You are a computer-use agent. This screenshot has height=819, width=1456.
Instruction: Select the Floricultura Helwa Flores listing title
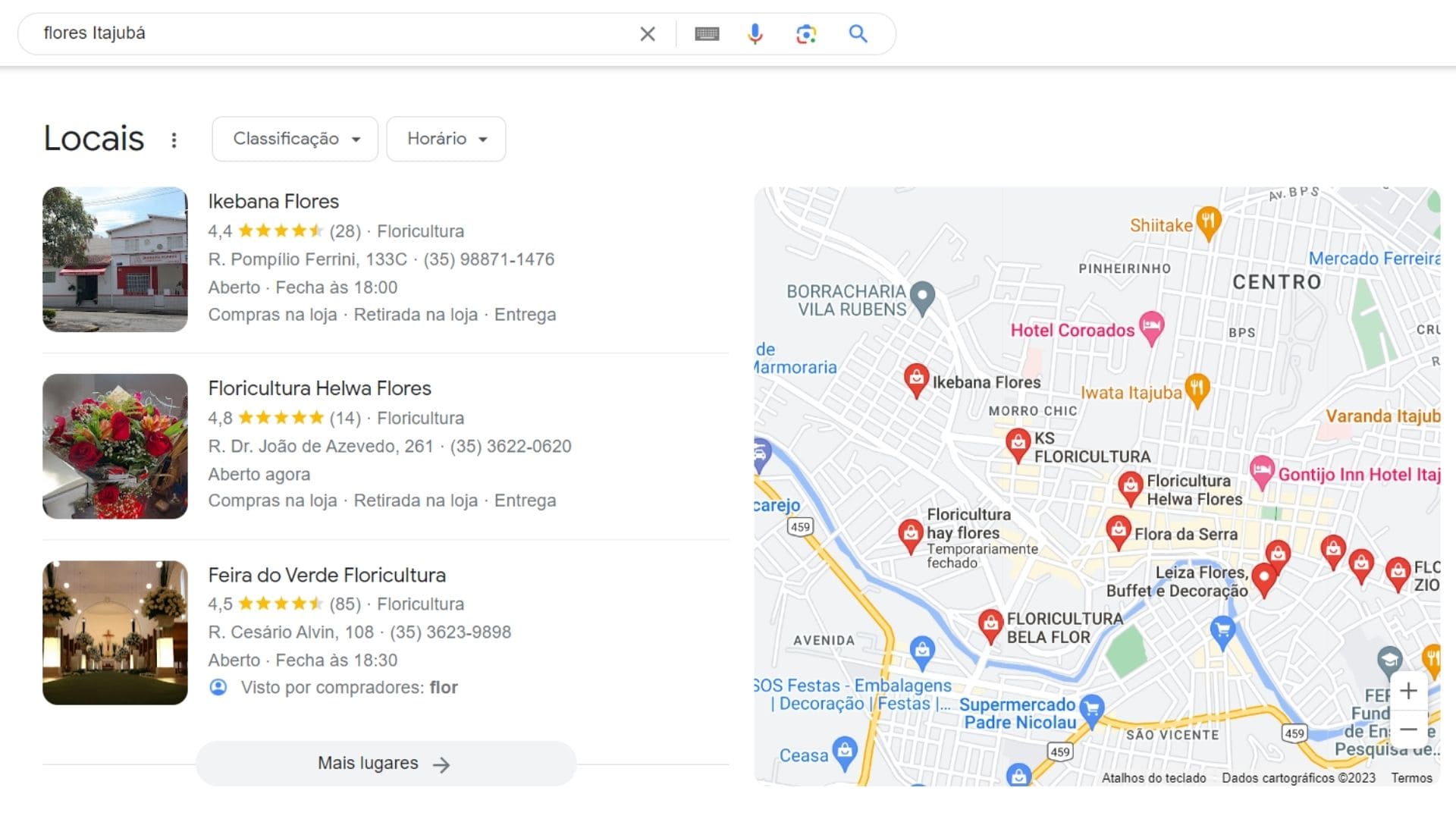click(319, 388)
